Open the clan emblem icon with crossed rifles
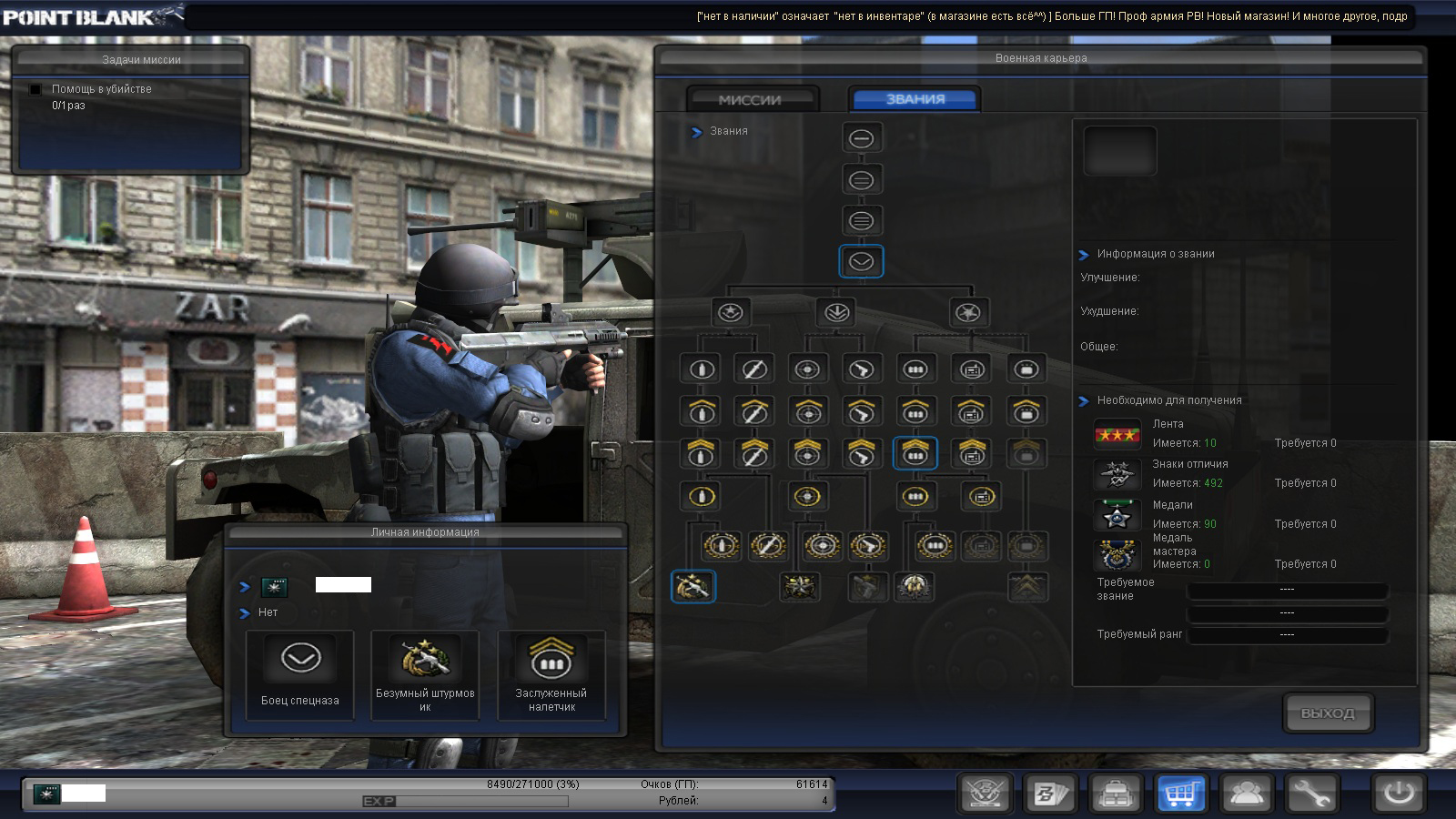The height and width of the screenshot is (819, 1456). point(985,794)
